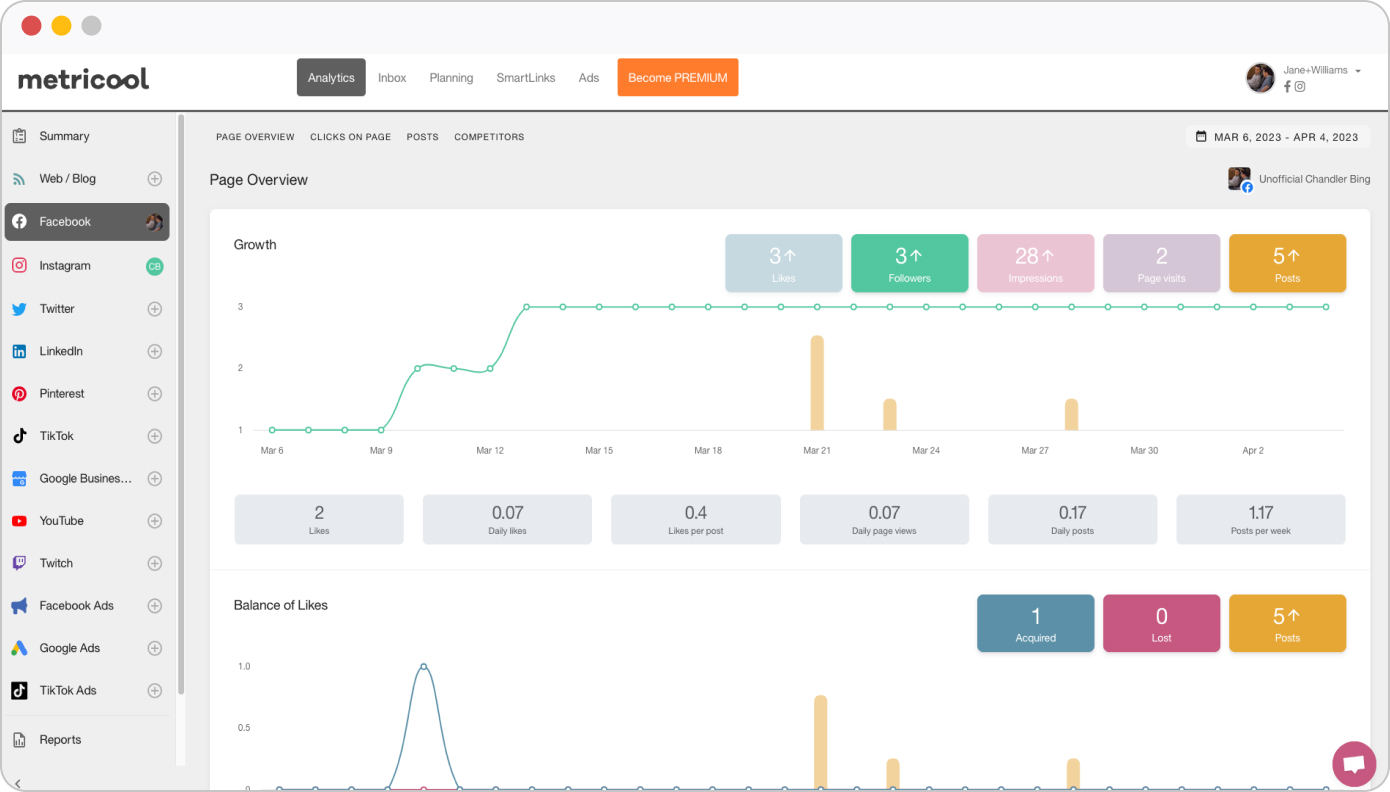
Task: Add a TikTok connection with its plus icon
Action: [155, 436]
